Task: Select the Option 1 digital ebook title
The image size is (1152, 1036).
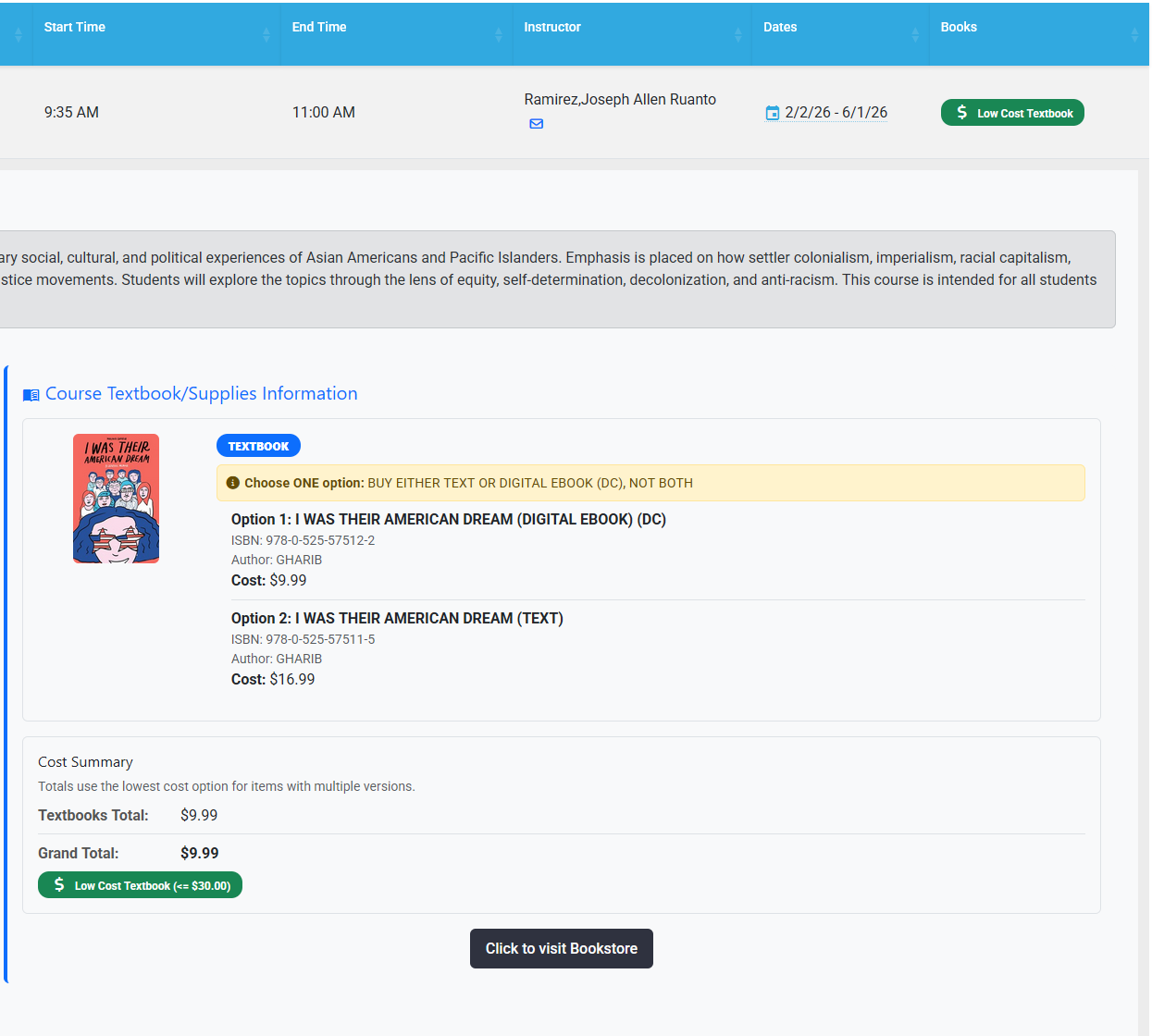Action: [448, 520]
